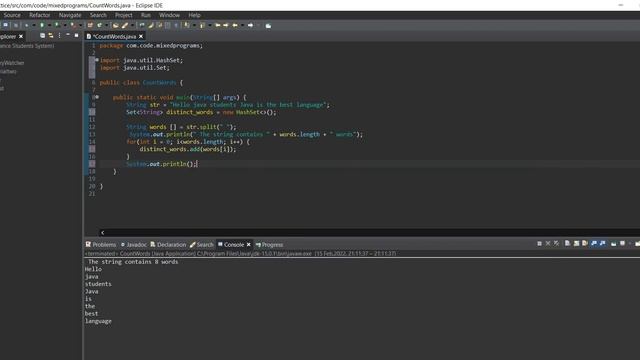
Task: Open the New Java Class dropdown arrow
Action: (107, 25)
